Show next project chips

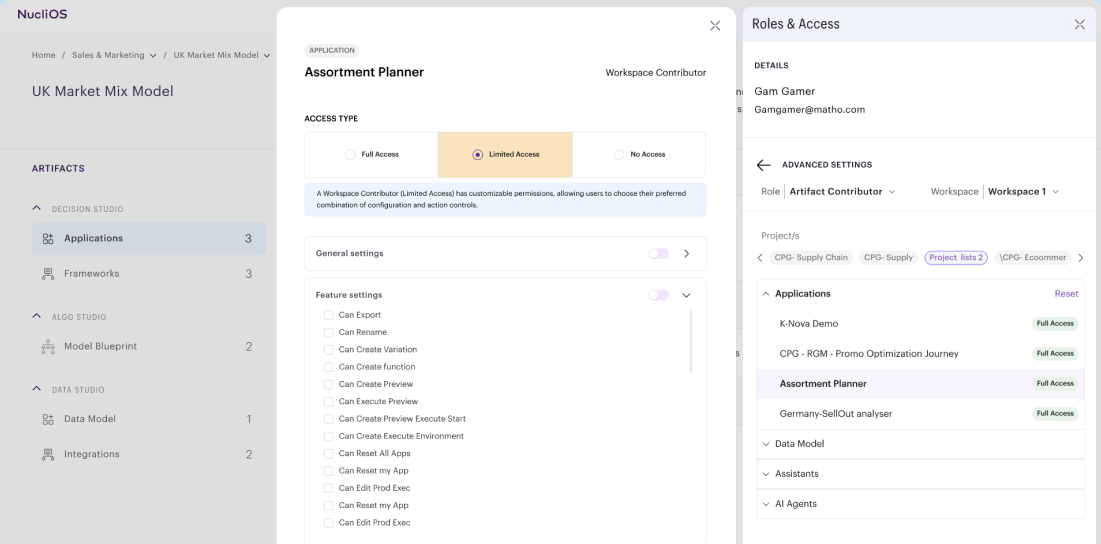coord(1081,258)
